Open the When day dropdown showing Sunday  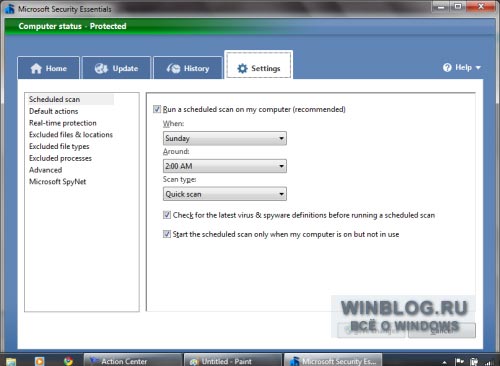(225, 138)
